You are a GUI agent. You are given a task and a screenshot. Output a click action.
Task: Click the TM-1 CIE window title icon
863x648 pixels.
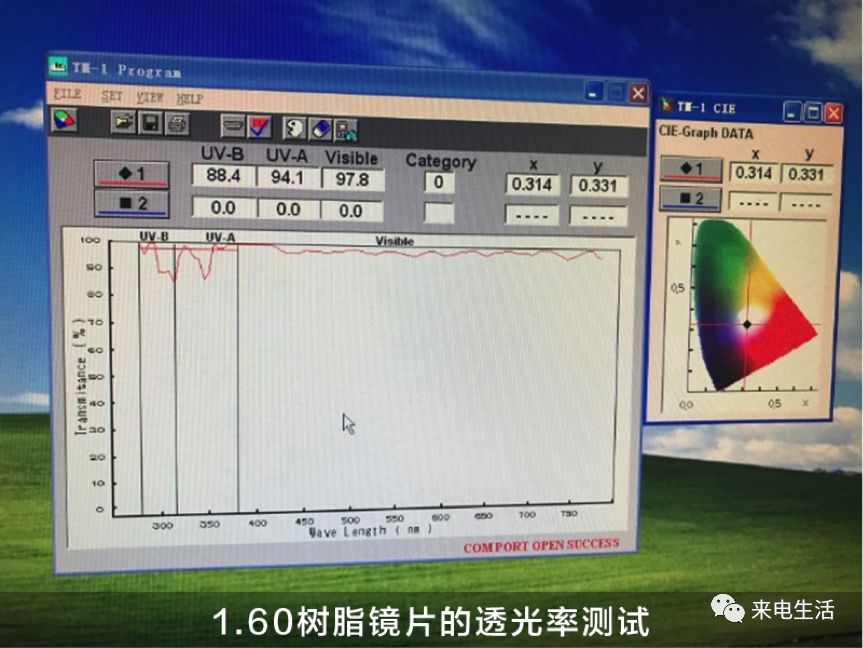(667, 105)
